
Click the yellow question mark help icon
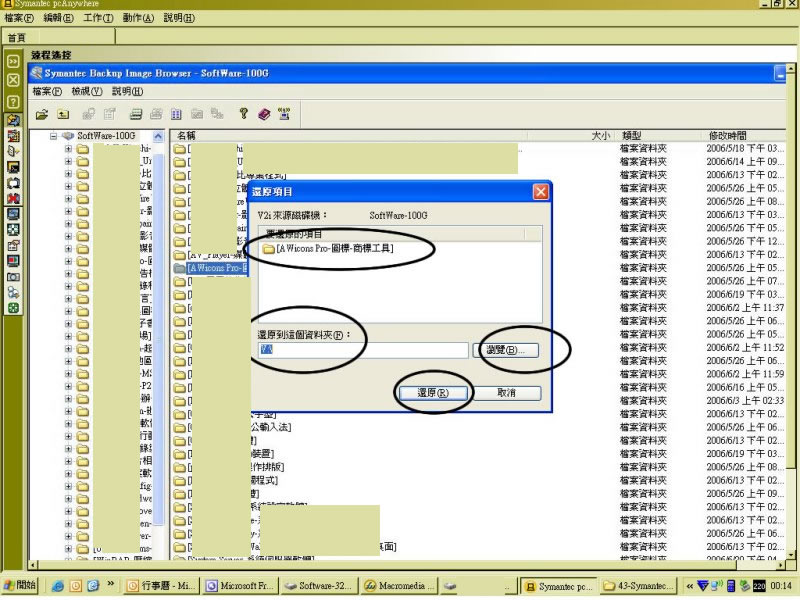(243, 114)
